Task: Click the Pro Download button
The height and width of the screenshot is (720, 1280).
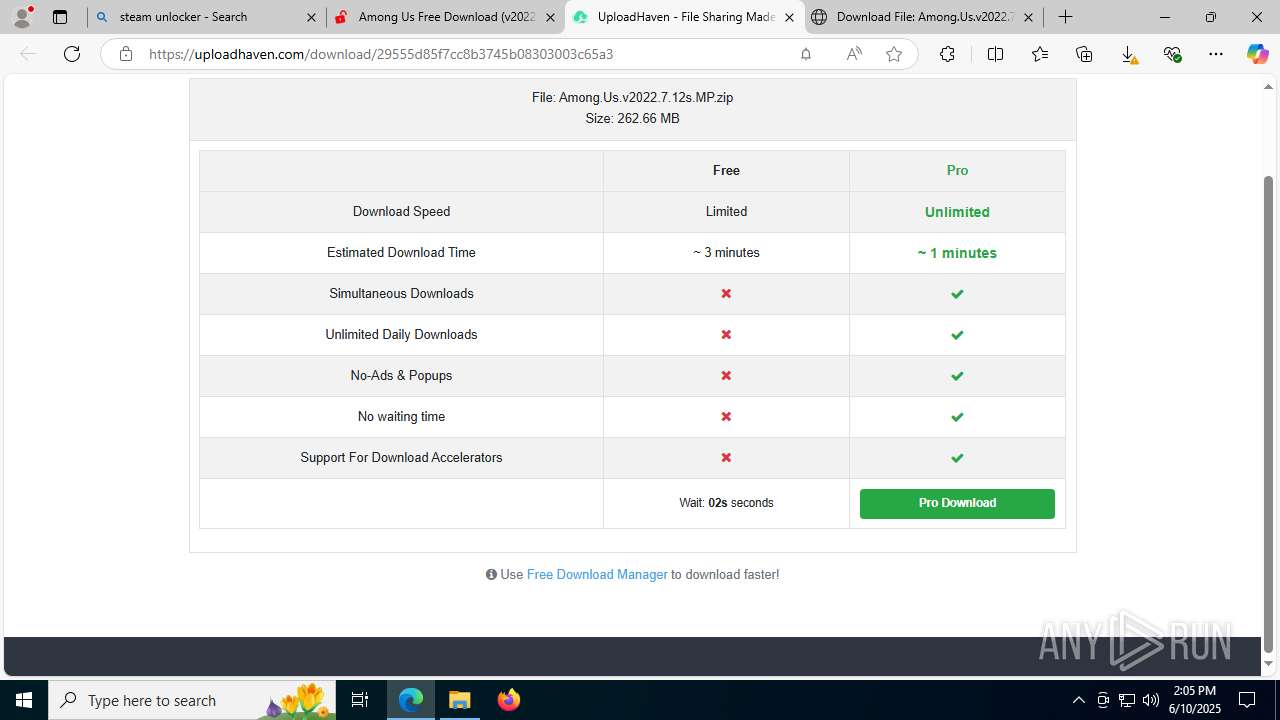Action: [x=957, y=503]
